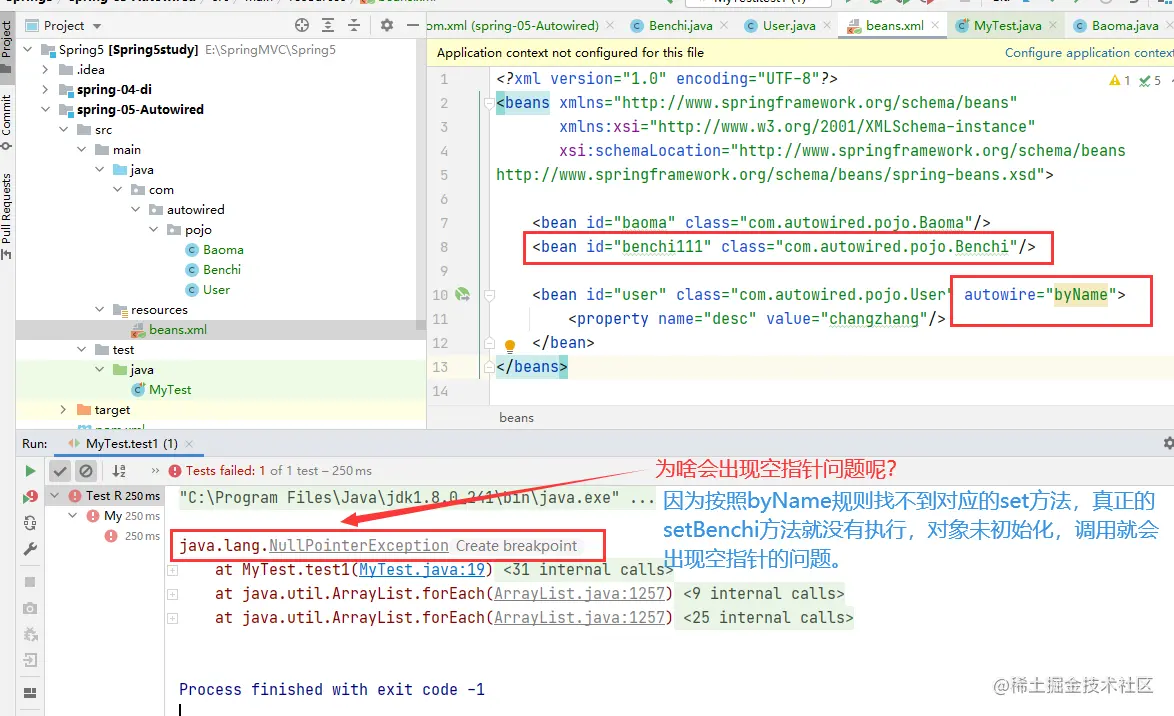Switch to pom.xml editor tab
The width and height of the screenshot is (1174, 716).
(512, 25)
